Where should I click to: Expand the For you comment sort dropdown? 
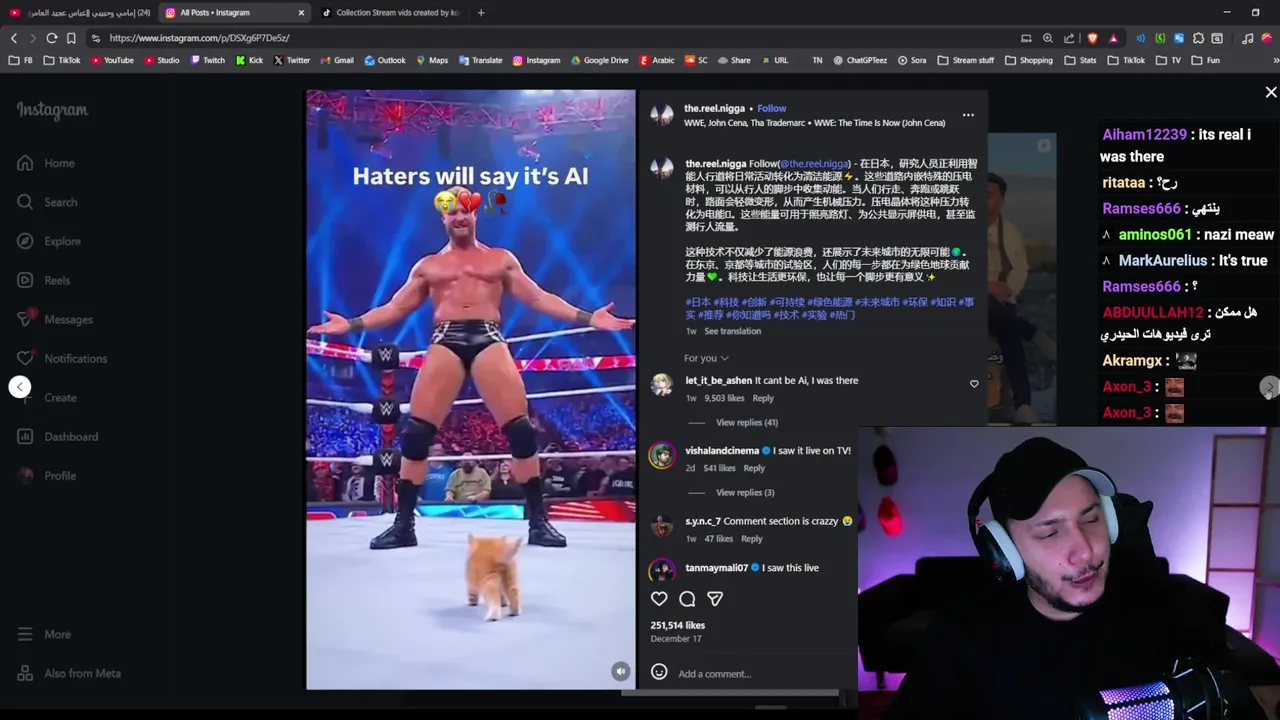(x=706, y=358)
